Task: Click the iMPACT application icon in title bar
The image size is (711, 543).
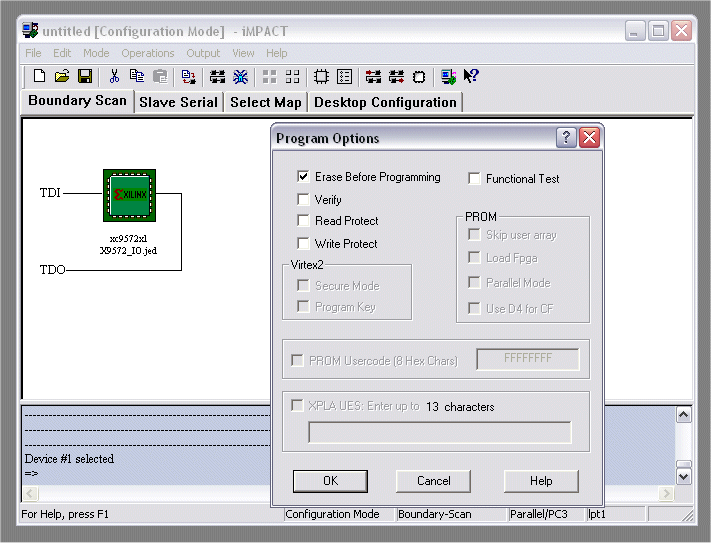Action: pyautogui.click(x=30, y=31)
